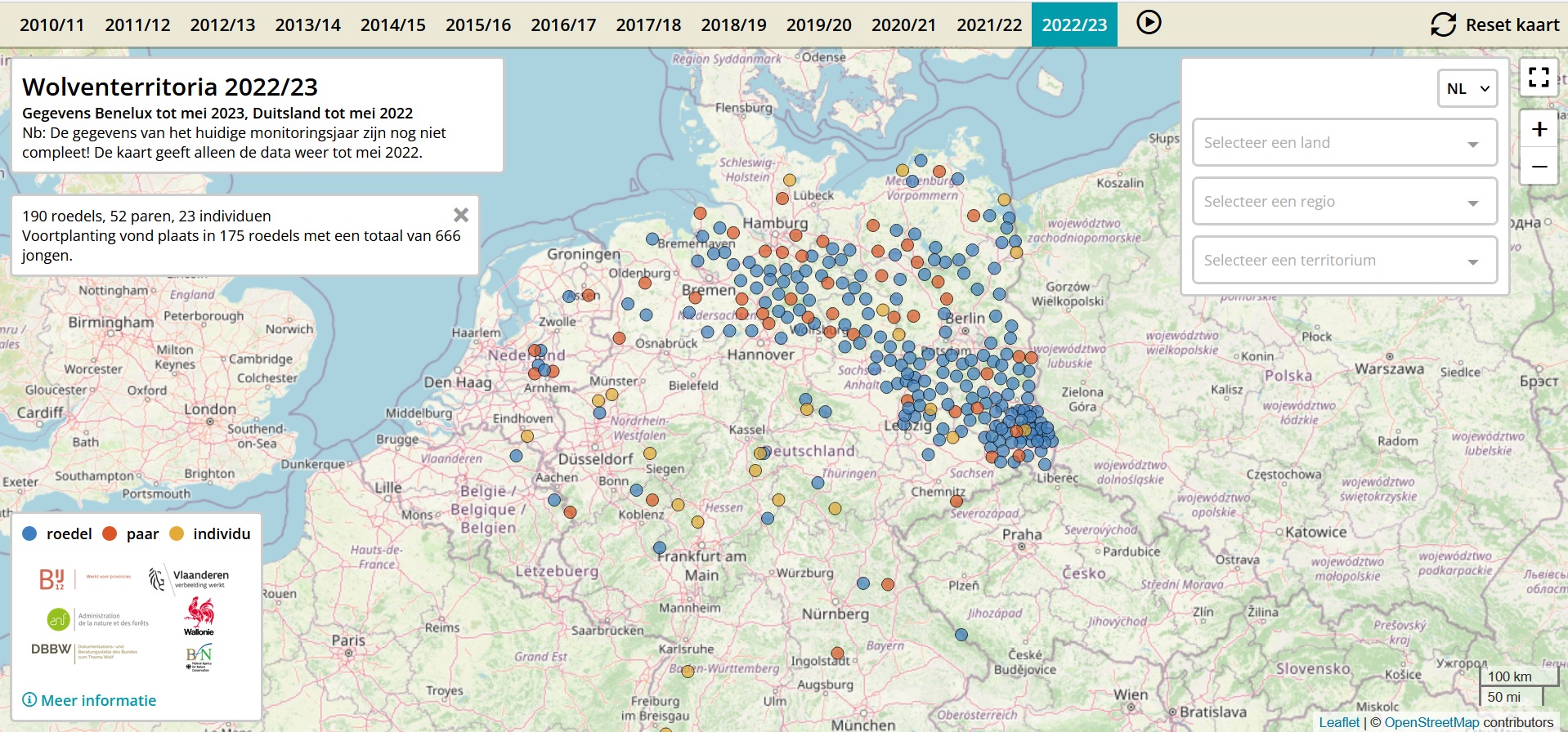Open the Leaflet attribution link
This screenshot has width=1568, height=732.
coord(1338,722)
